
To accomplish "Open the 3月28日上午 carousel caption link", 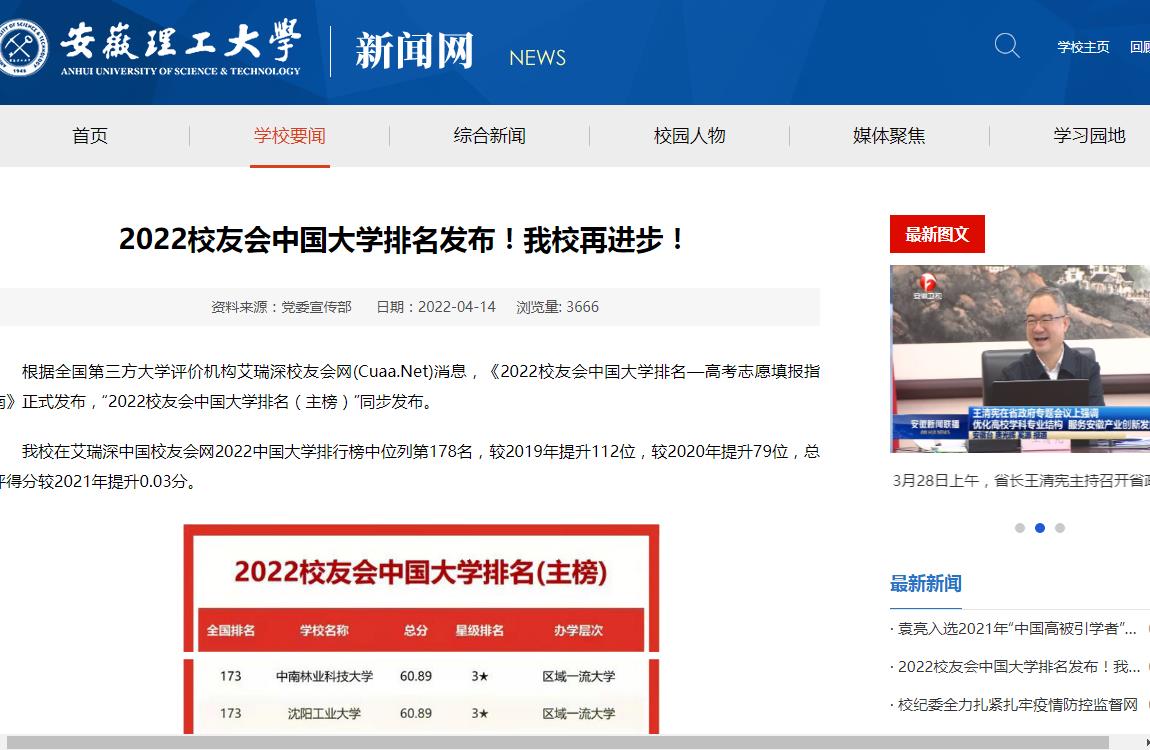I will [x=1020, y=480].
